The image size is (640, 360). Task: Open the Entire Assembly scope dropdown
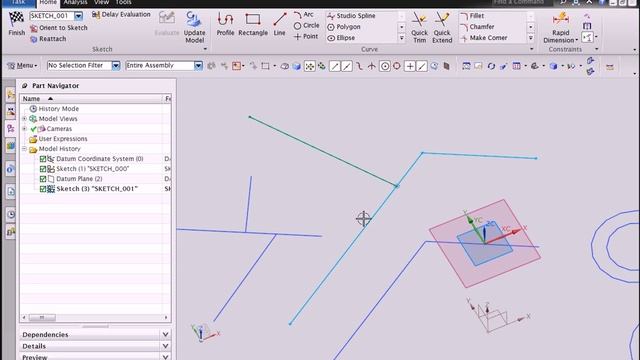pos(198,66)
